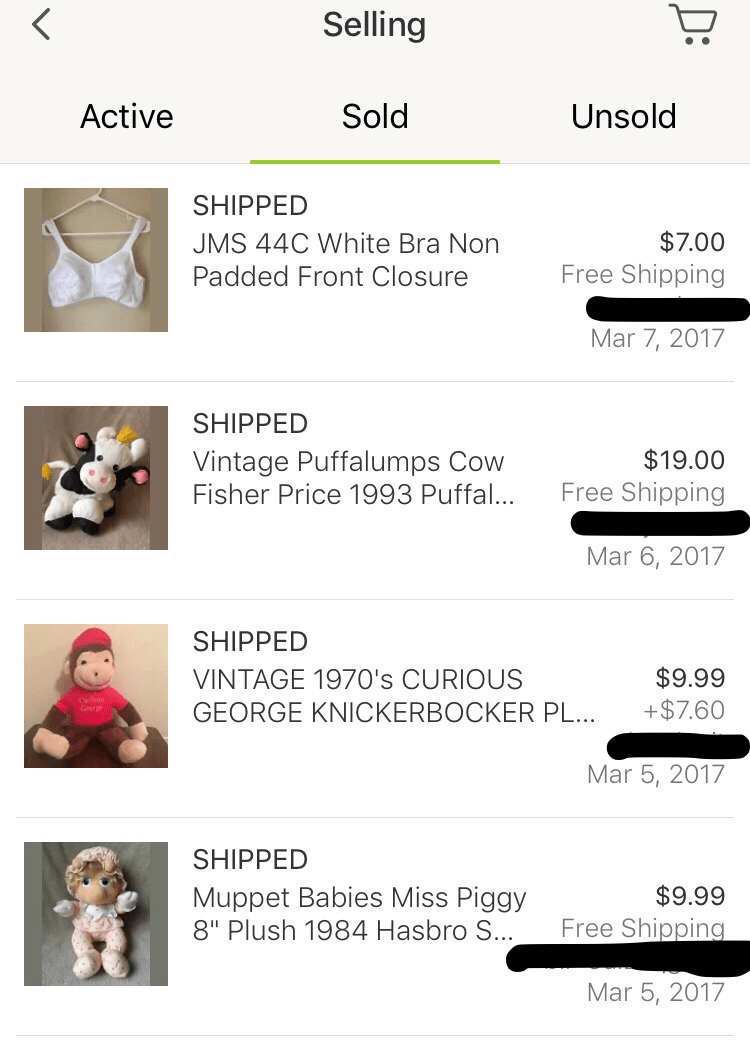Viewport: 750px width, 1042px height.
Task: Select the Sold tab
Action: tap(375, 117)
